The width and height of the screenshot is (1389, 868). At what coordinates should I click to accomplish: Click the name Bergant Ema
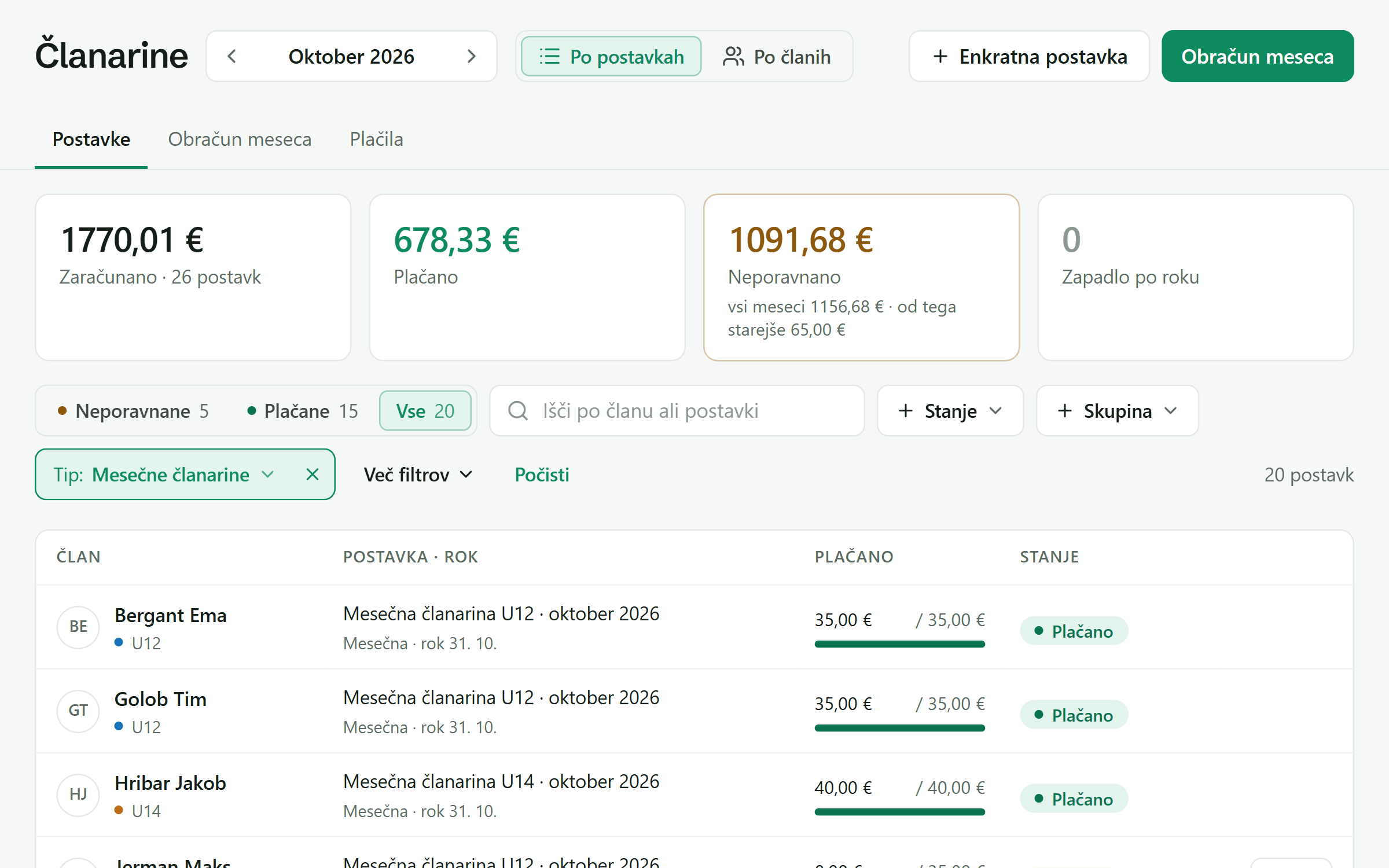click(x=170, y=616)
